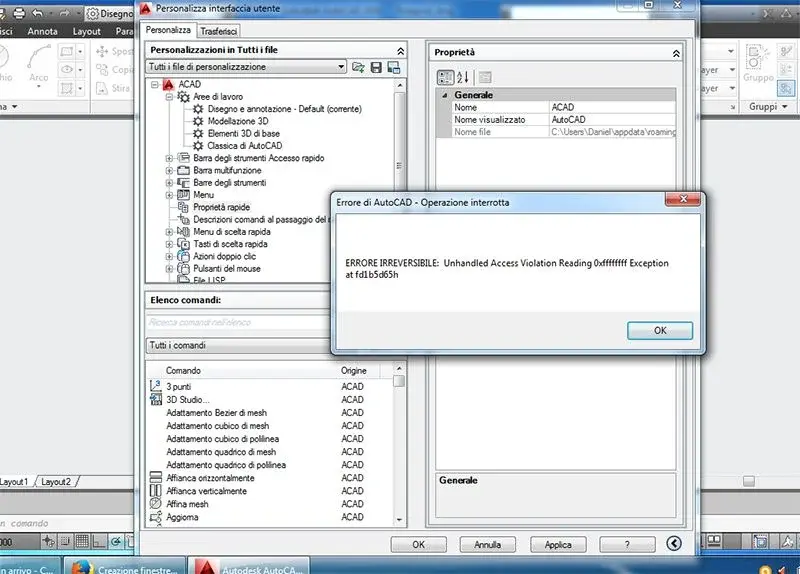Expand the Menu tree node
The height and width of the screenshot is (574, 800).
click(x=169, y=195)
